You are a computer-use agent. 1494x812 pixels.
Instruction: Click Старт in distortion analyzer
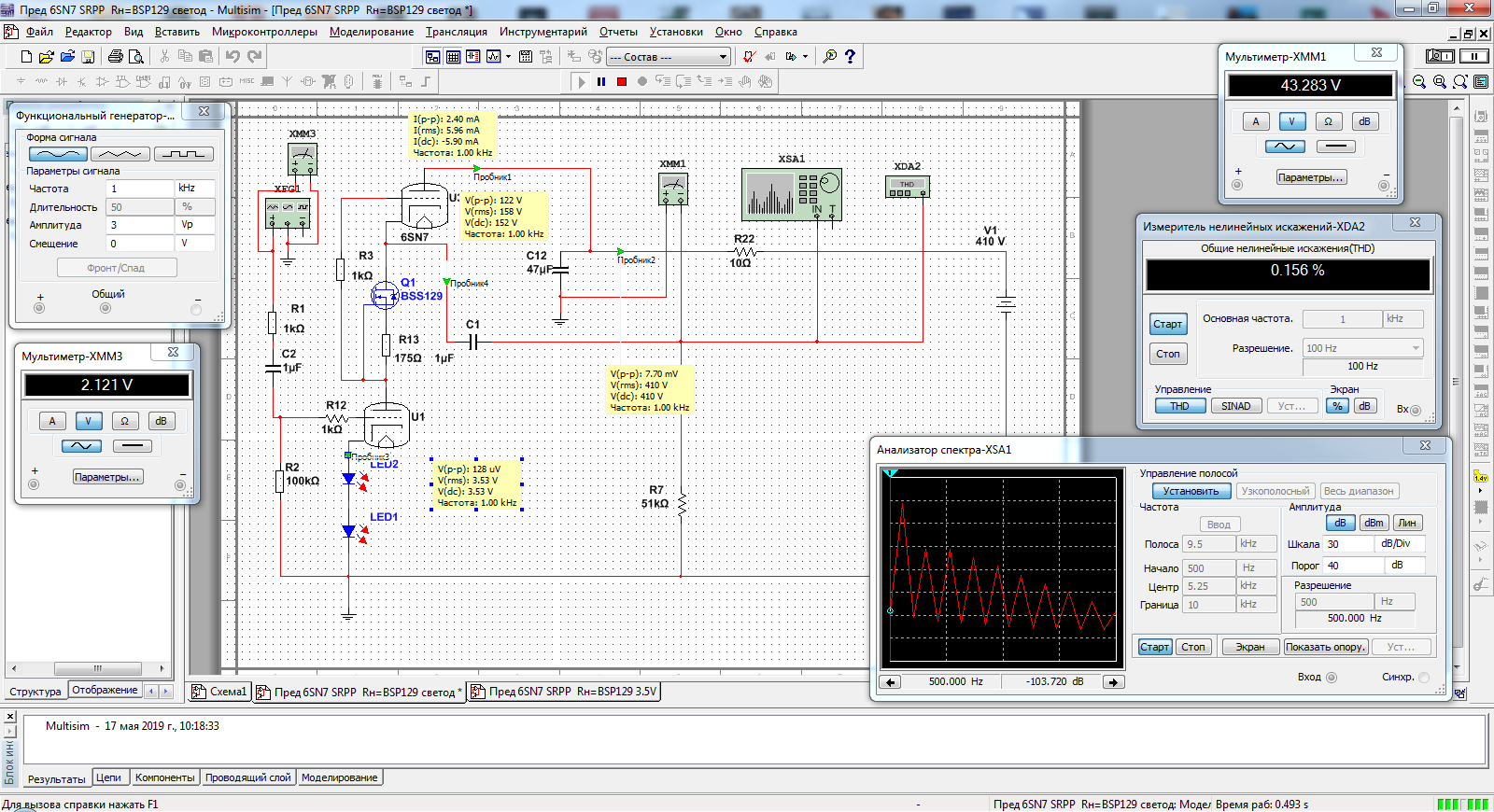tap(1167, 324)
